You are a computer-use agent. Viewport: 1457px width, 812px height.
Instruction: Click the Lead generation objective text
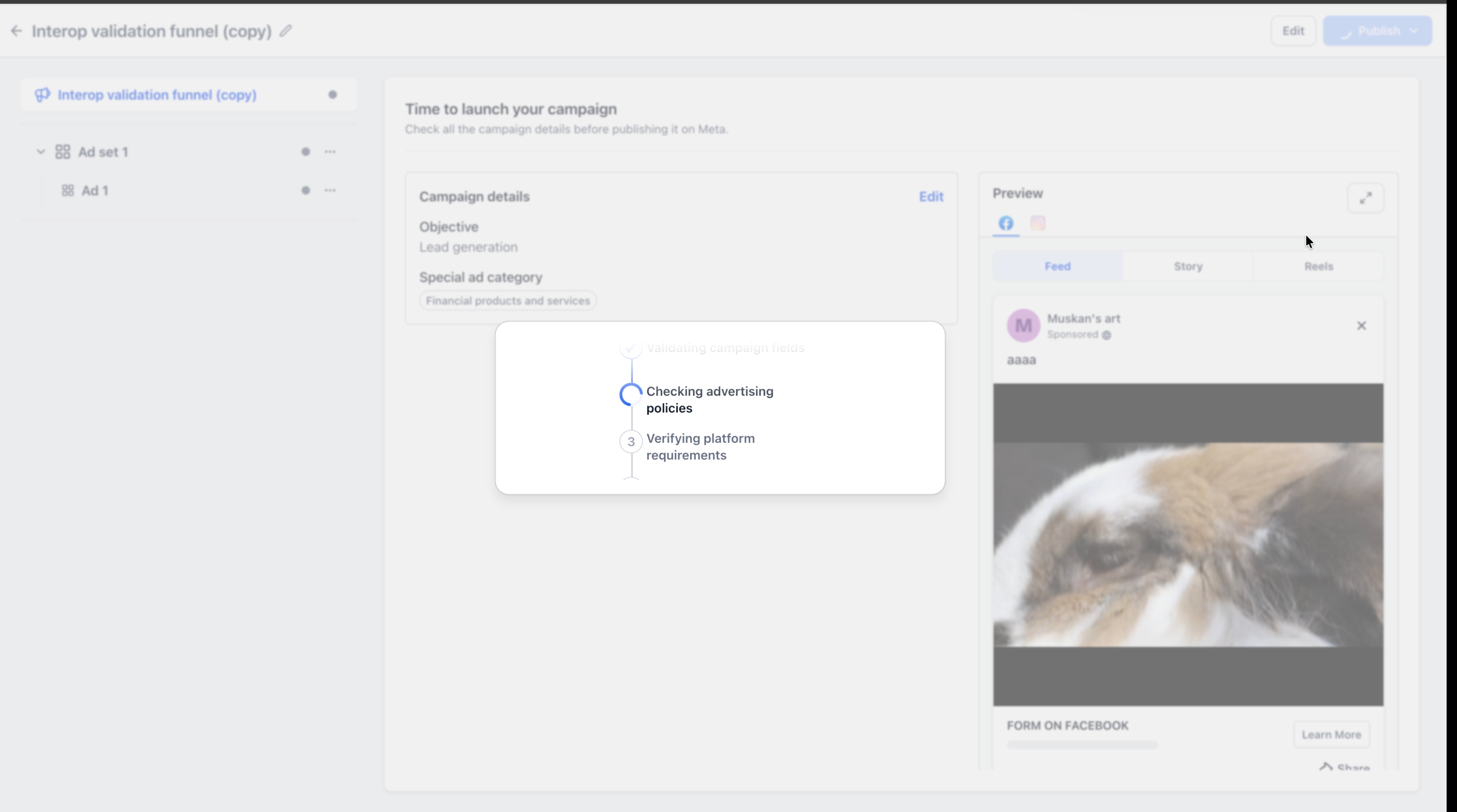tap(468, 247)
